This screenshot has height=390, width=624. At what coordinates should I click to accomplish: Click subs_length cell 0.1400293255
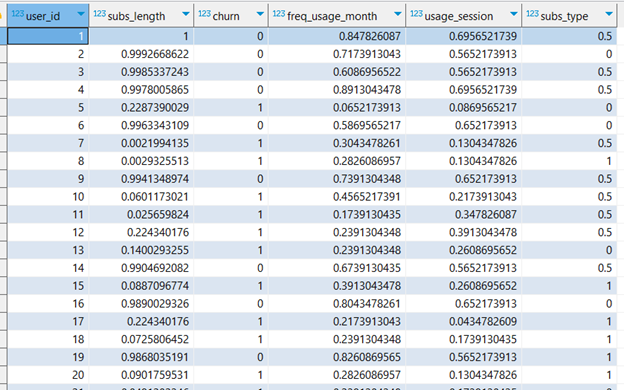[x=141, y=250]
